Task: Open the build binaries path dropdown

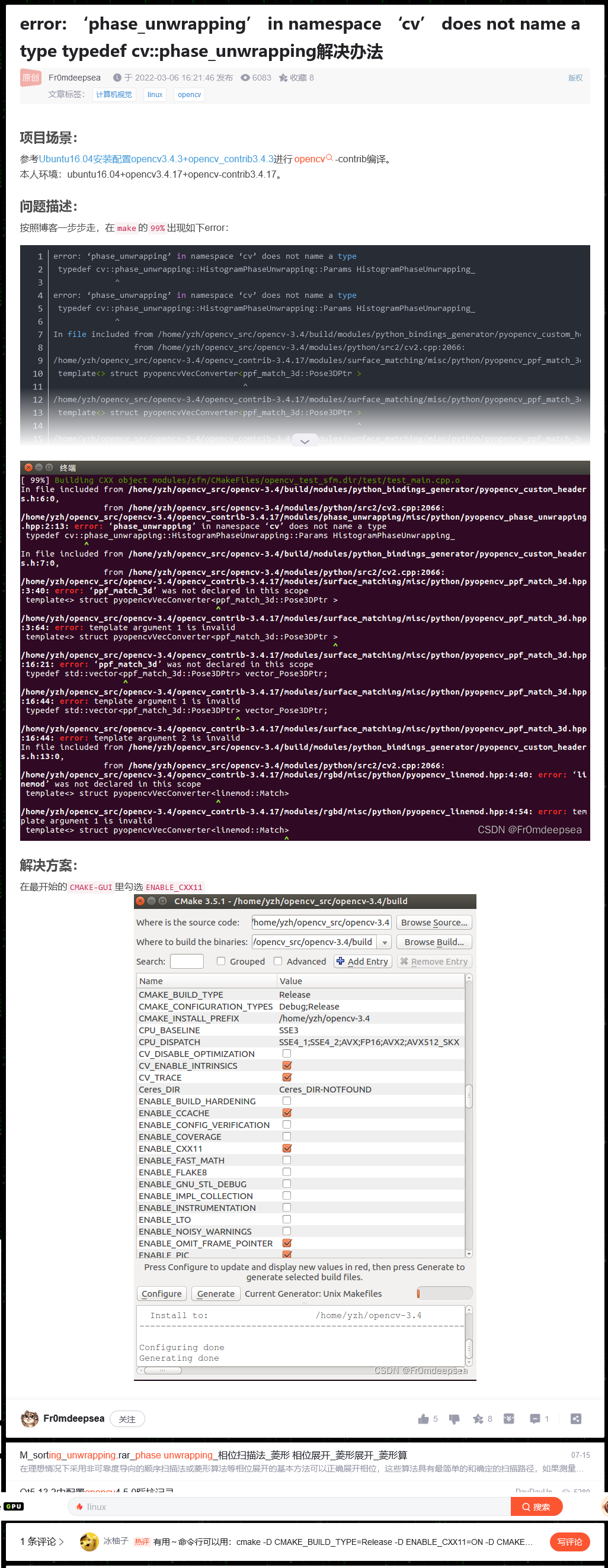Action: pyautogui.click(x=385, y=942)
